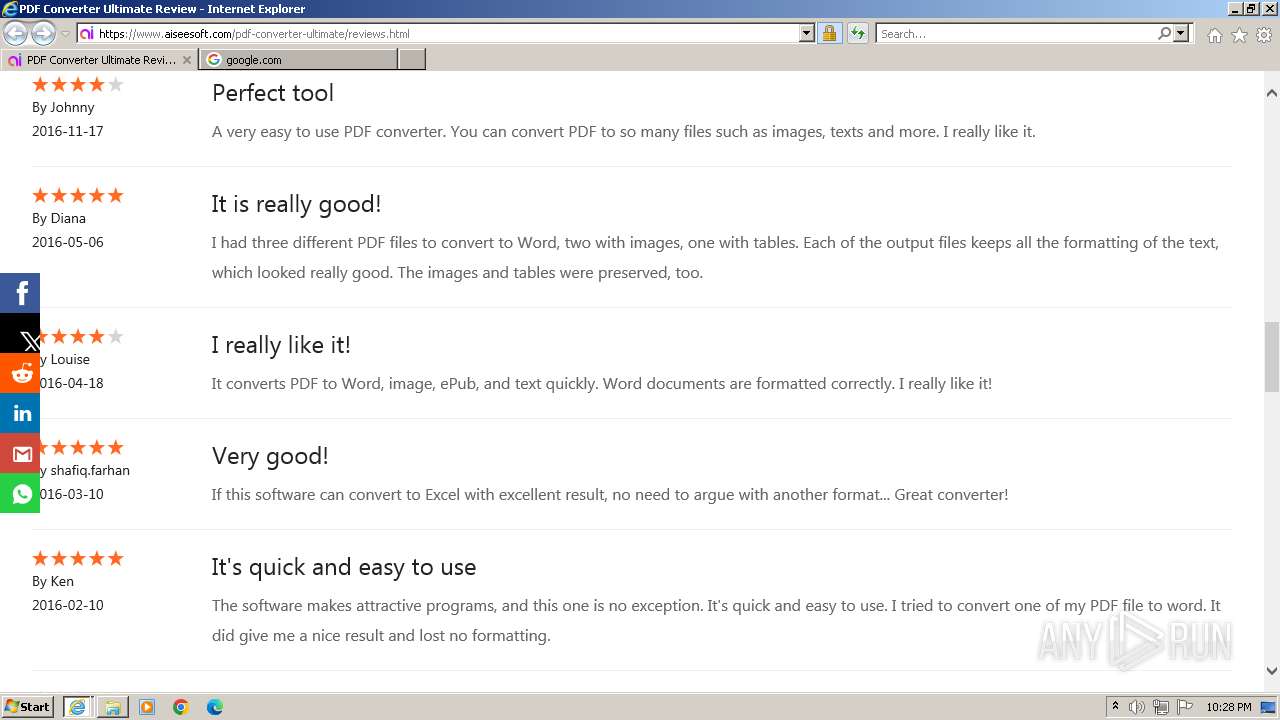Open the Action Center flag icon

click(1185, 707)
